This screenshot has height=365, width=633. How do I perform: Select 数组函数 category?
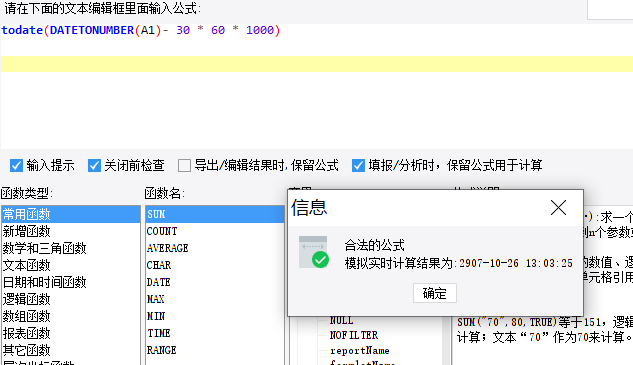[71, 316]
